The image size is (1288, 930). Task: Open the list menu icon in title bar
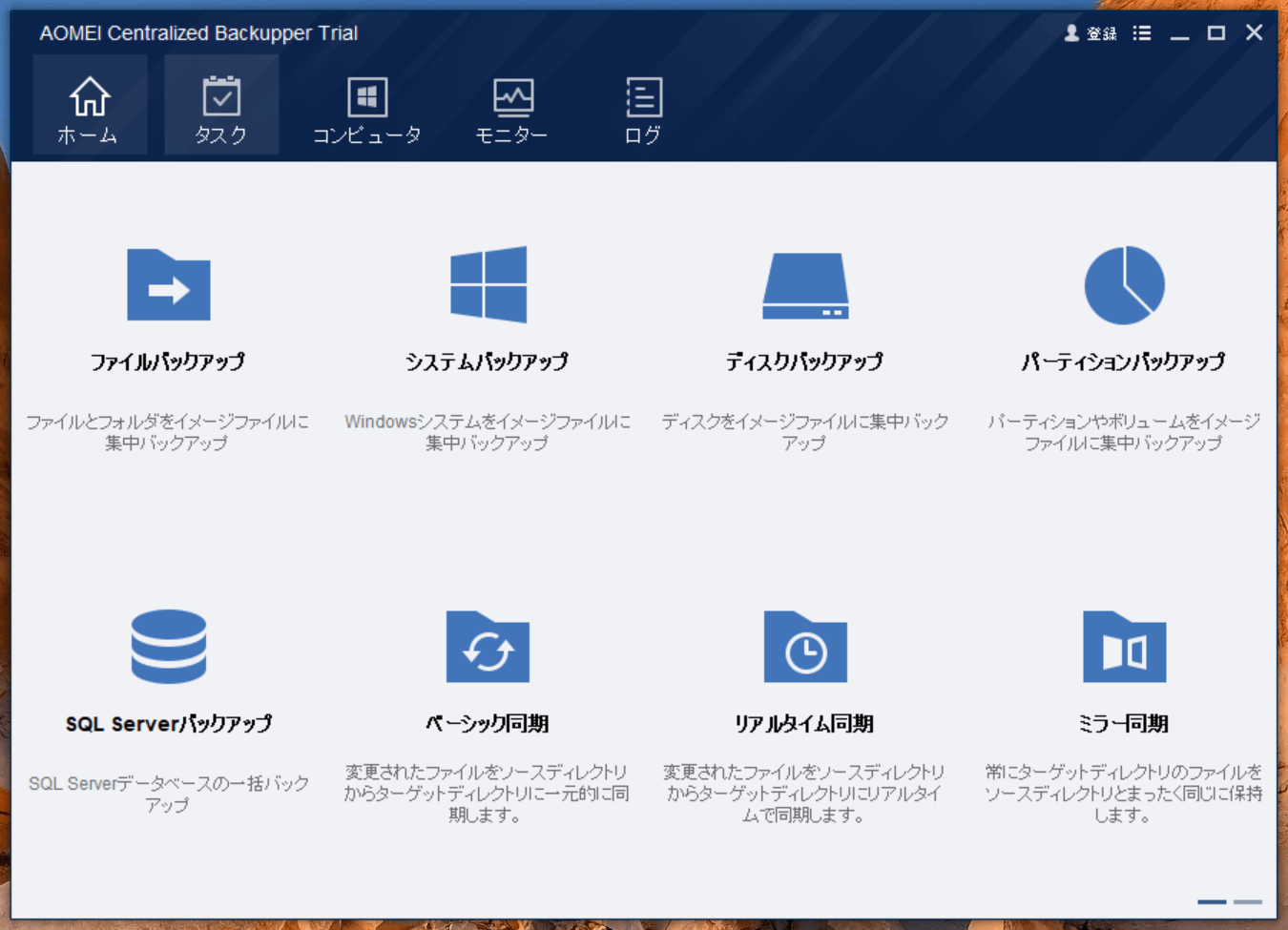point(1142,33)
